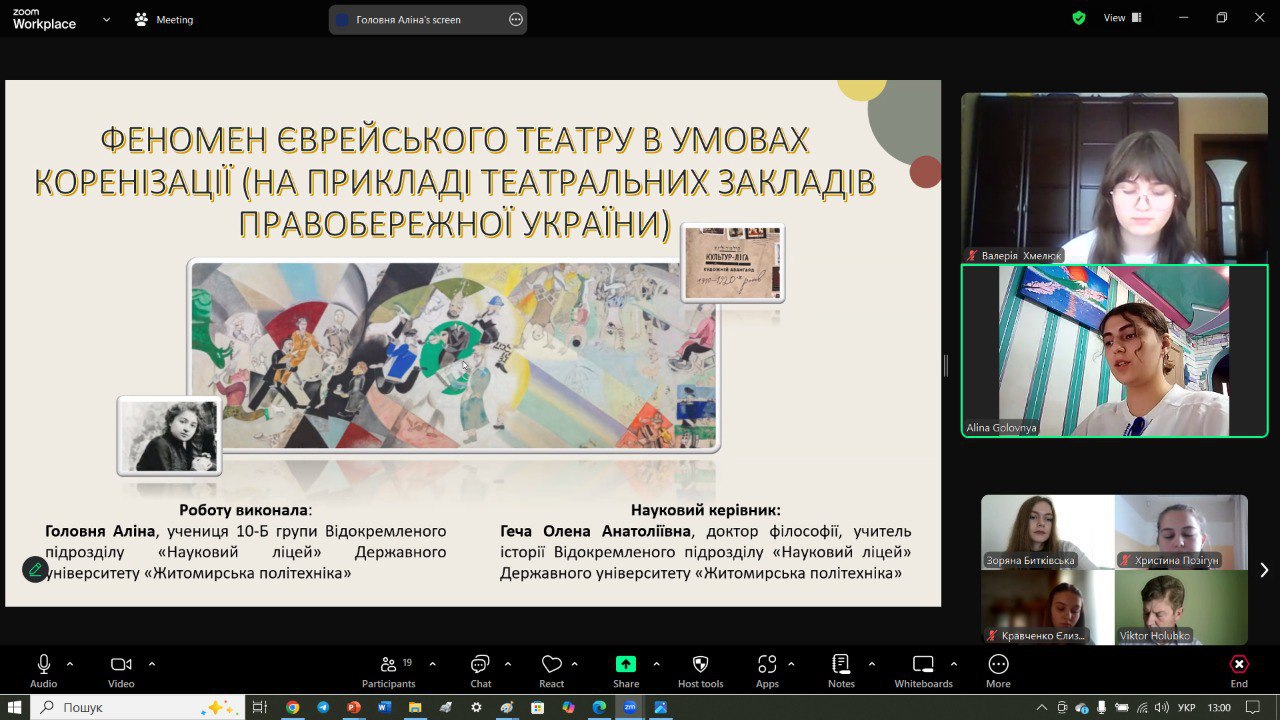Click the panel divider handle beside video tiles
The height and width of the screenshot is (720, 1280).
[945, 366]
